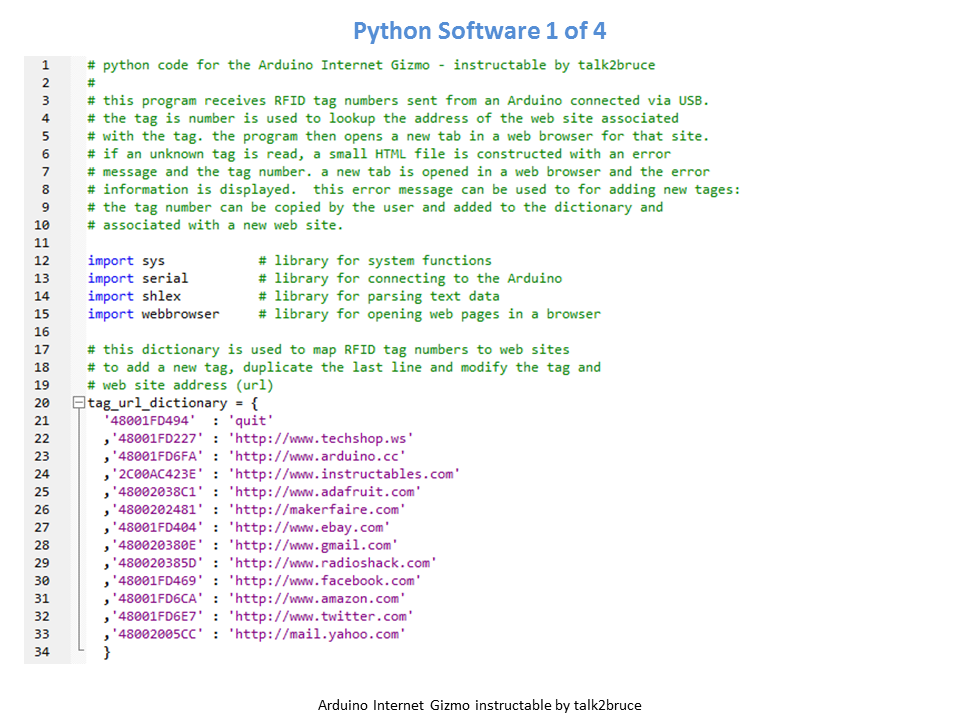
Task: Click 'tag_url_dictionary = {' text
Action: (173, 403)
